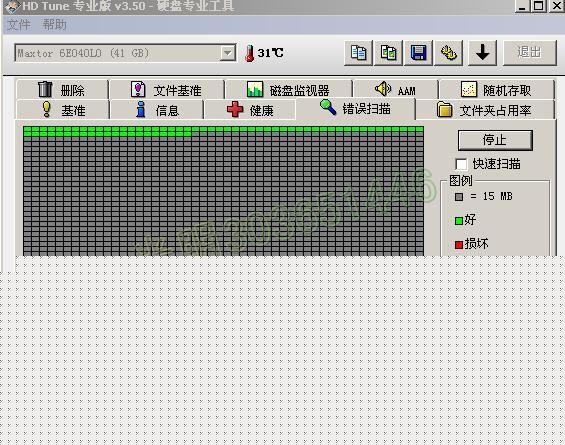Click the copy info to clipboard icon
This screenshot has height=445, width=565.
tap(358, 53)
